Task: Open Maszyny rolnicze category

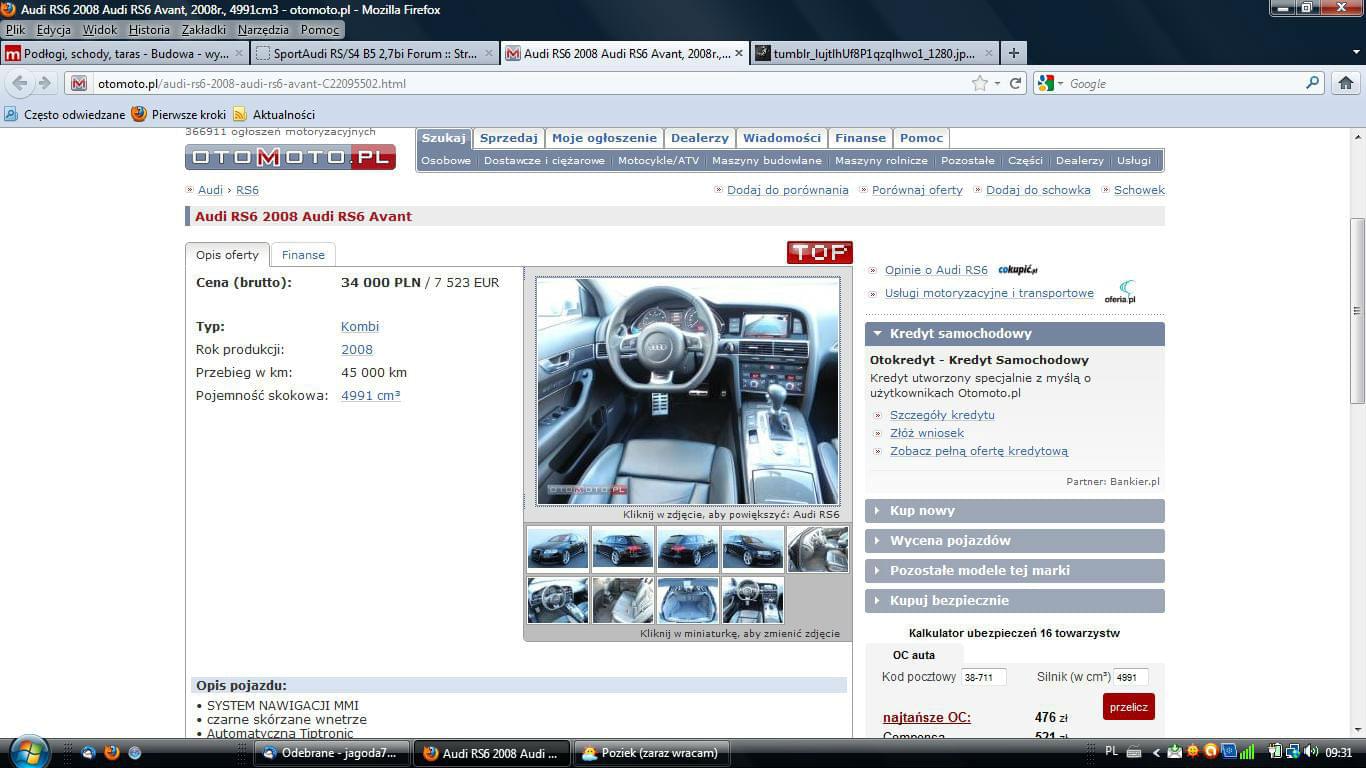Action: [881, 161]
